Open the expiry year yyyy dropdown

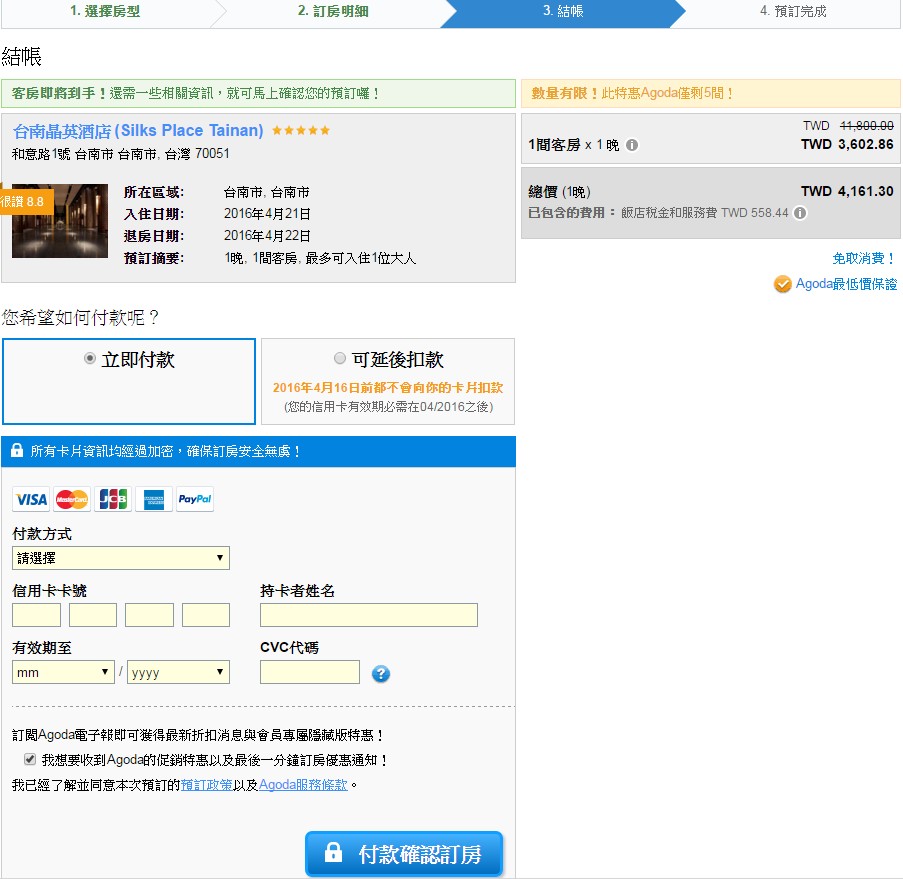click(179, 672)
